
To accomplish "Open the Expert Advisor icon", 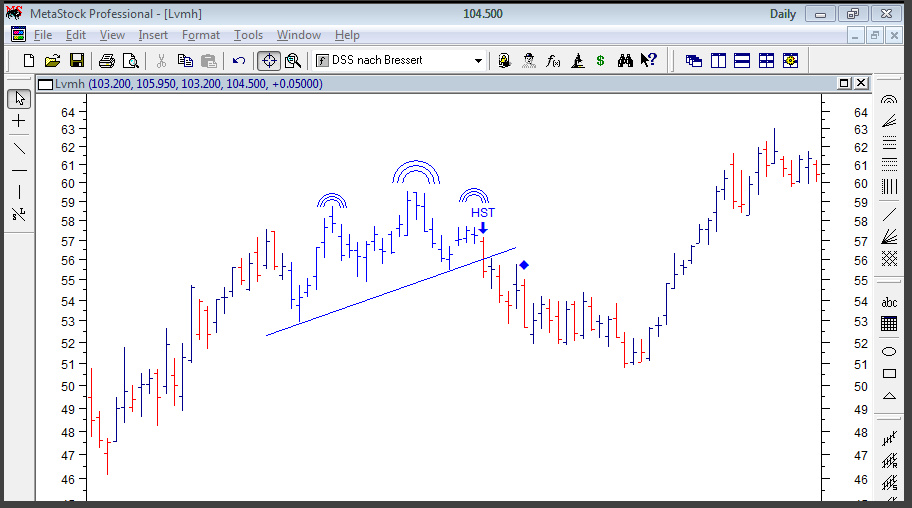I will click(529, 61).
